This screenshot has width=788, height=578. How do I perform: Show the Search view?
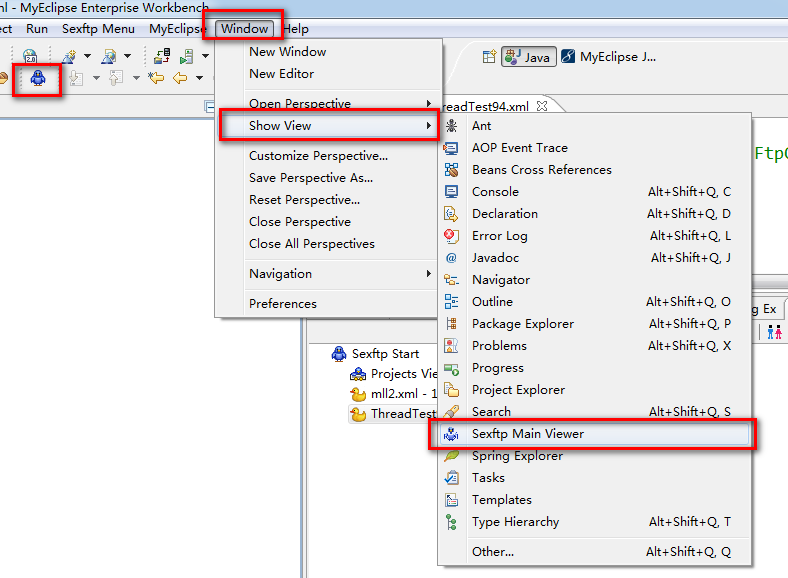click(595, 412)
